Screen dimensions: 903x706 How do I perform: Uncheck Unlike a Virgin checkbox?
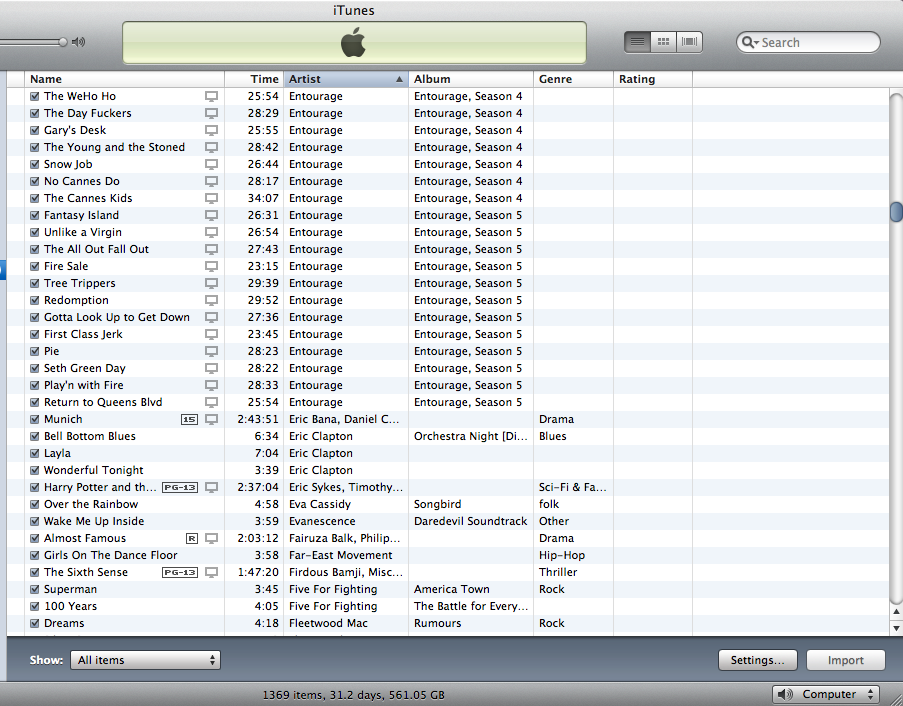point(35,232)
